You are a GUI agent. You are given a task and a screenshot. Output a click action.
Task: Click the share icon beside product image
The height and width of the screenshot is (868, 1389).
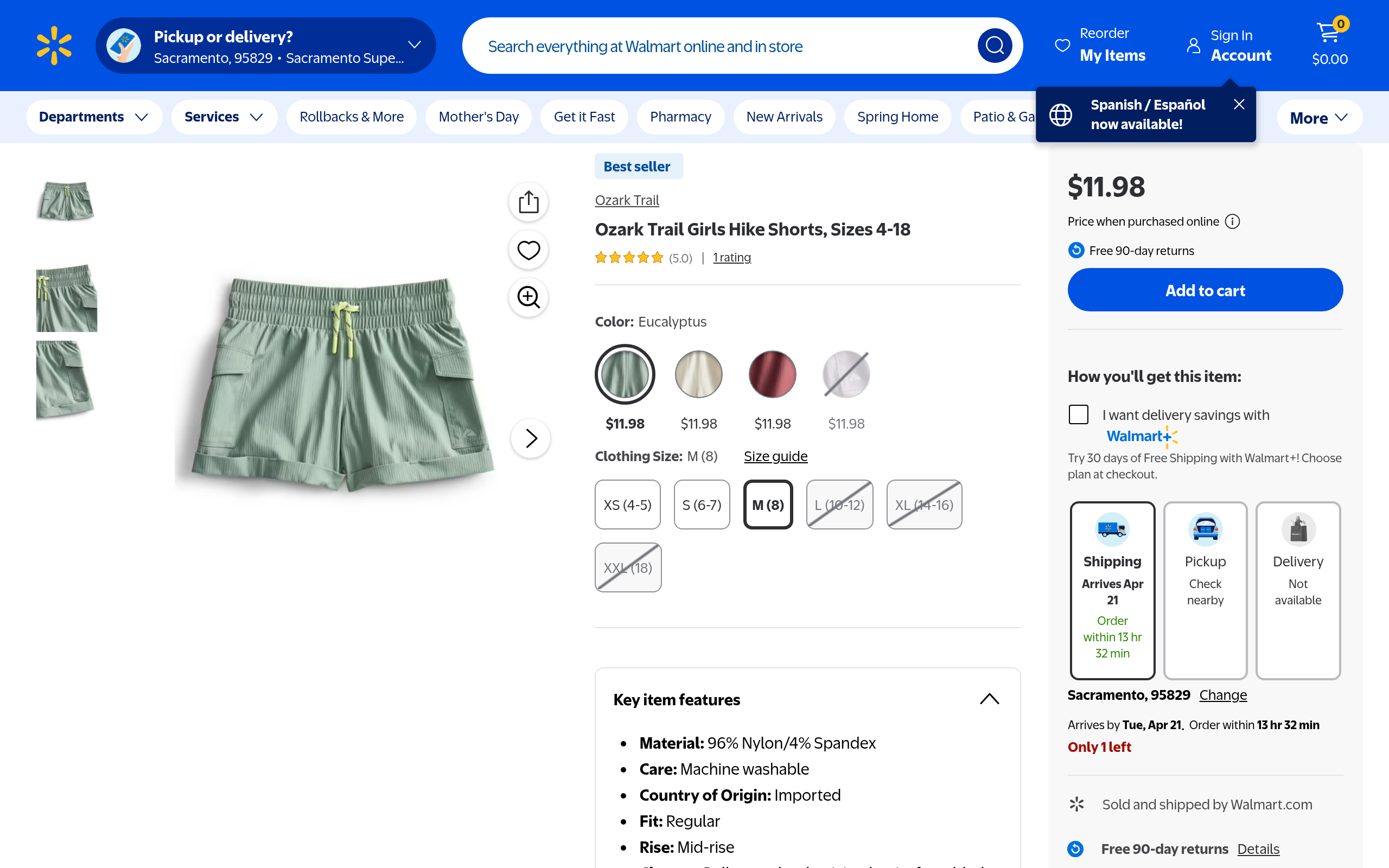tap(528, 202)
